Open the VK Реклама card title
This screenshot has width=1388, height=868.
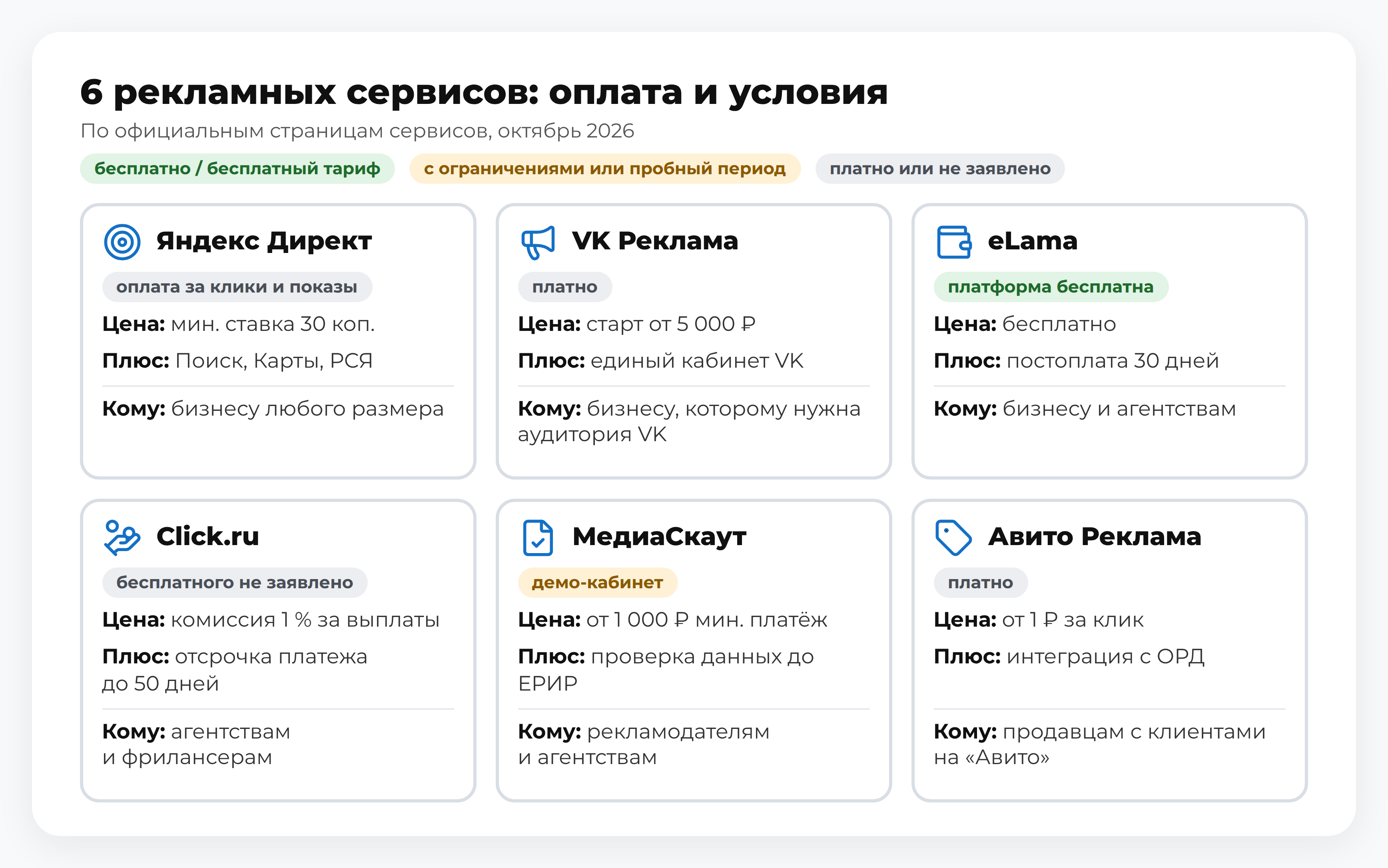point(655,241)
